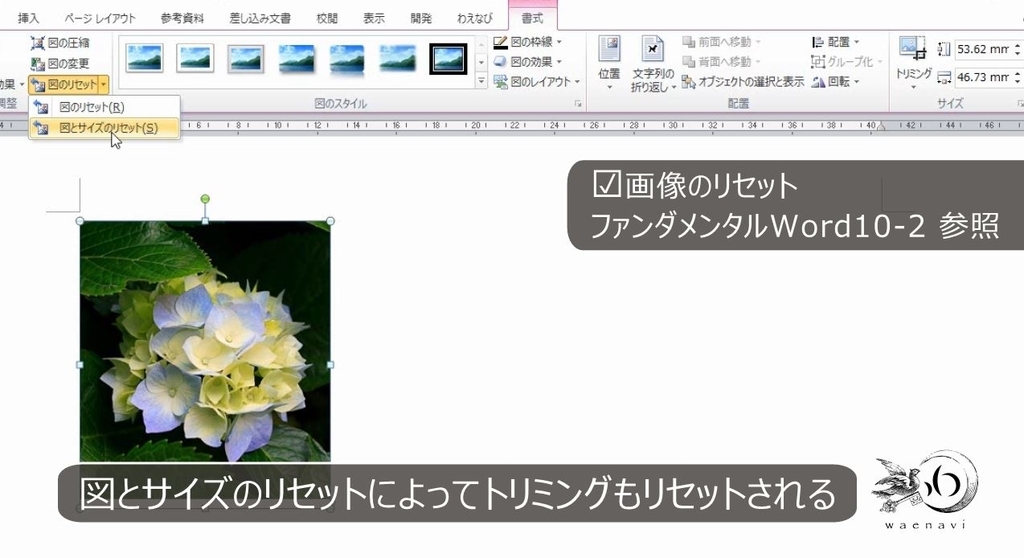
Task: Apply the black double-frame picture style
Action: point(448,58)
